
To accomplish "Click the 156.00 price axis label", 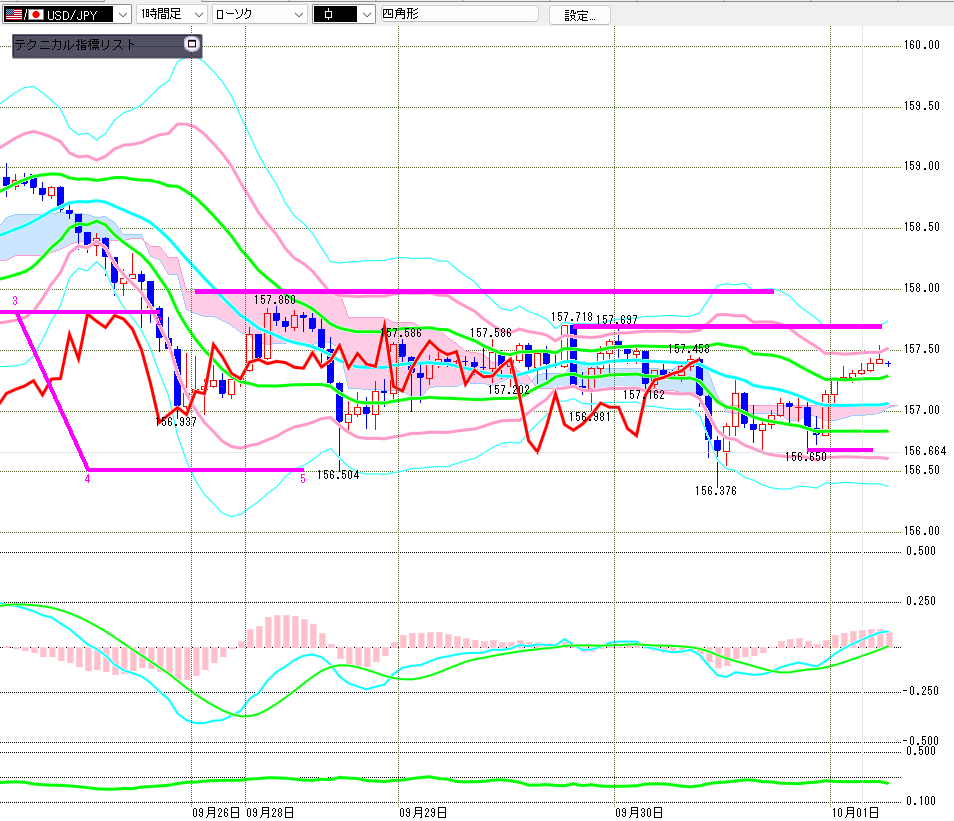I will 922,531.
